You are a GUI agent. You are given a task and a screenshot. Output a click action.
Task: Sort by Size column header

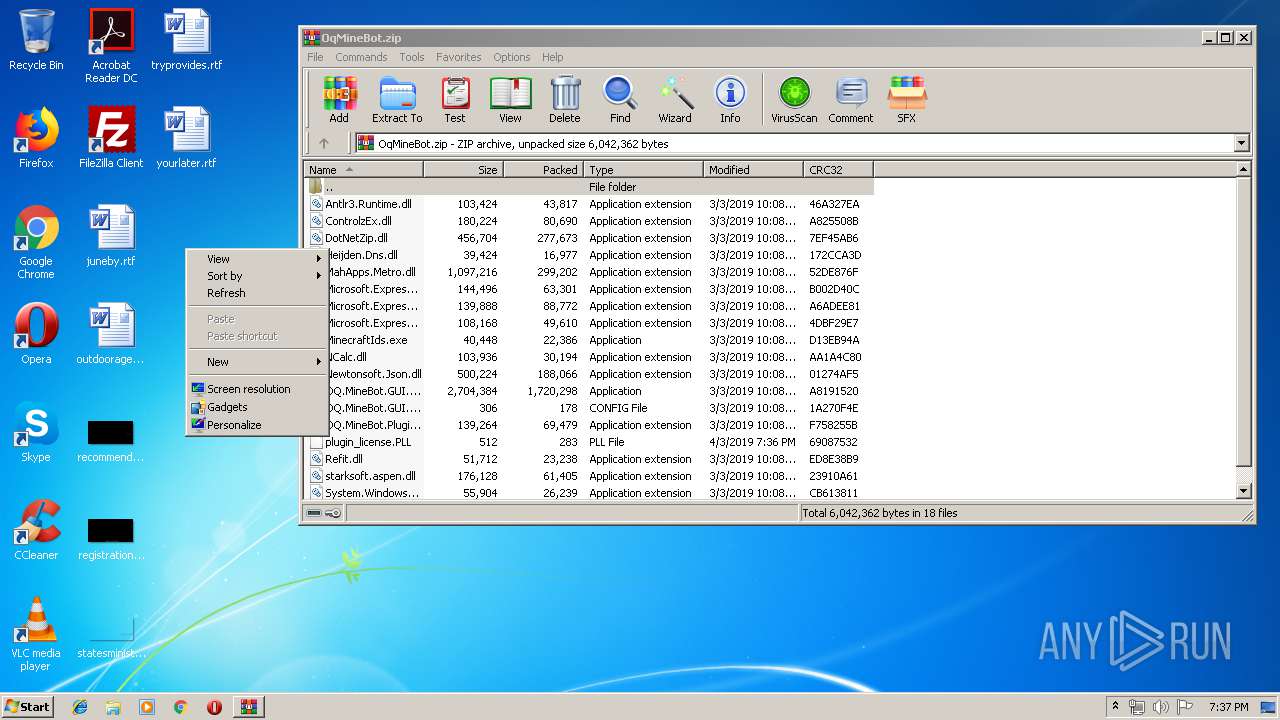(464, 170)
